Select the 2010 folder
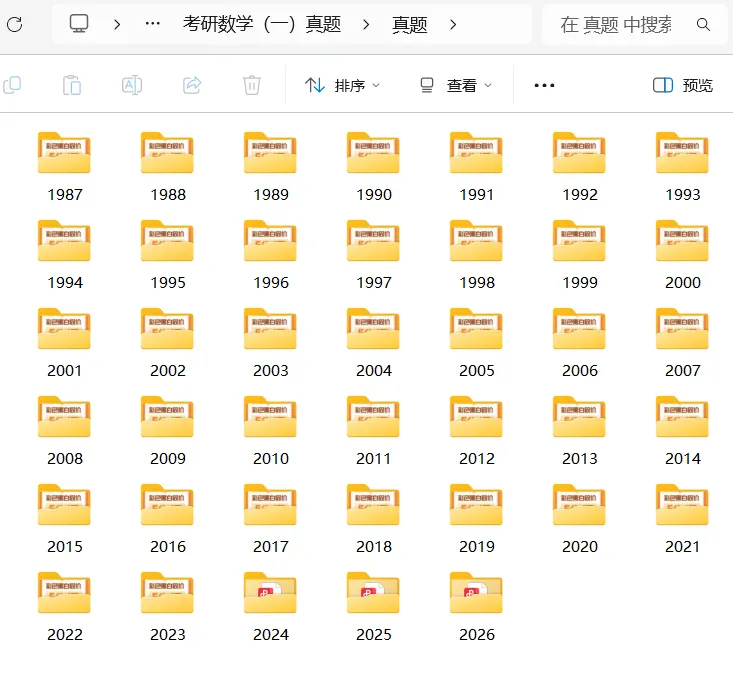Image resolution: width=733 pixels, height=691 pixels. point(271,431)
